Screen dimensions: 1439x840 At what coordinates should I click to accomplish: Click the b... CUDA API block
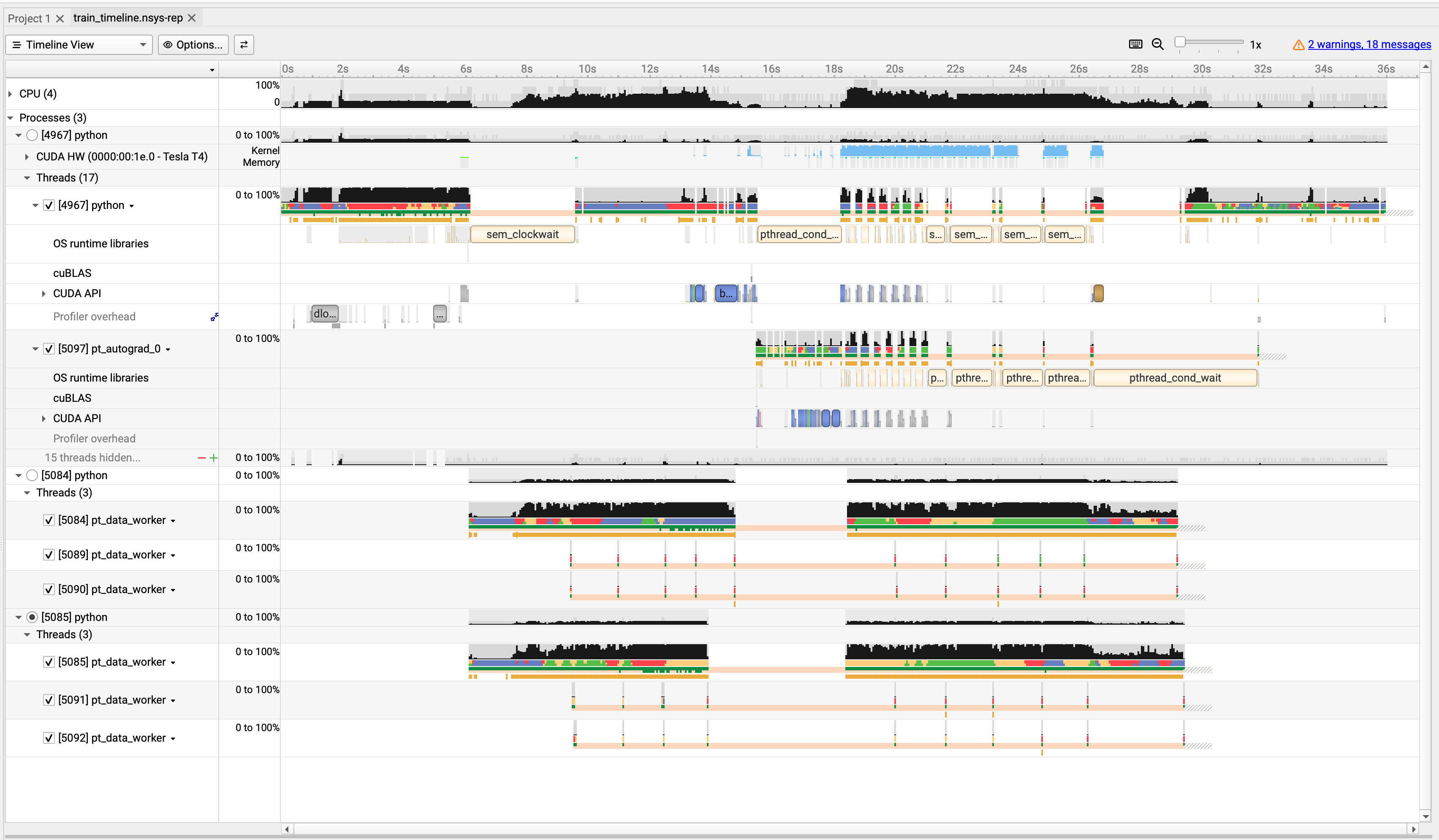click(726, 293)
